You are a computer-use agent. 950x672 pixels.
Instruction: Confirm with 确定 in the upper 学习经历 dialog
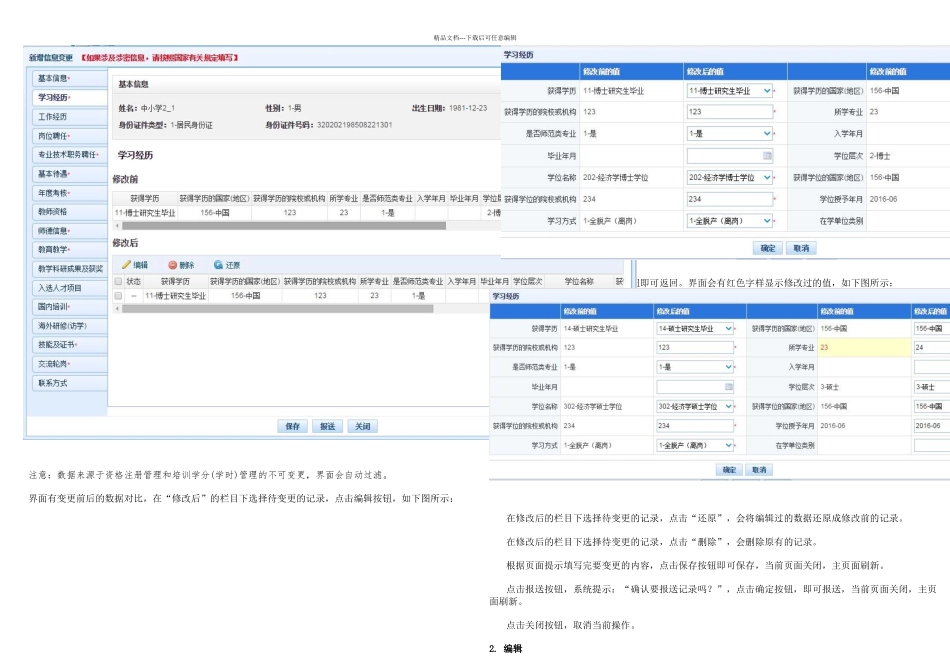coord(768,248)
